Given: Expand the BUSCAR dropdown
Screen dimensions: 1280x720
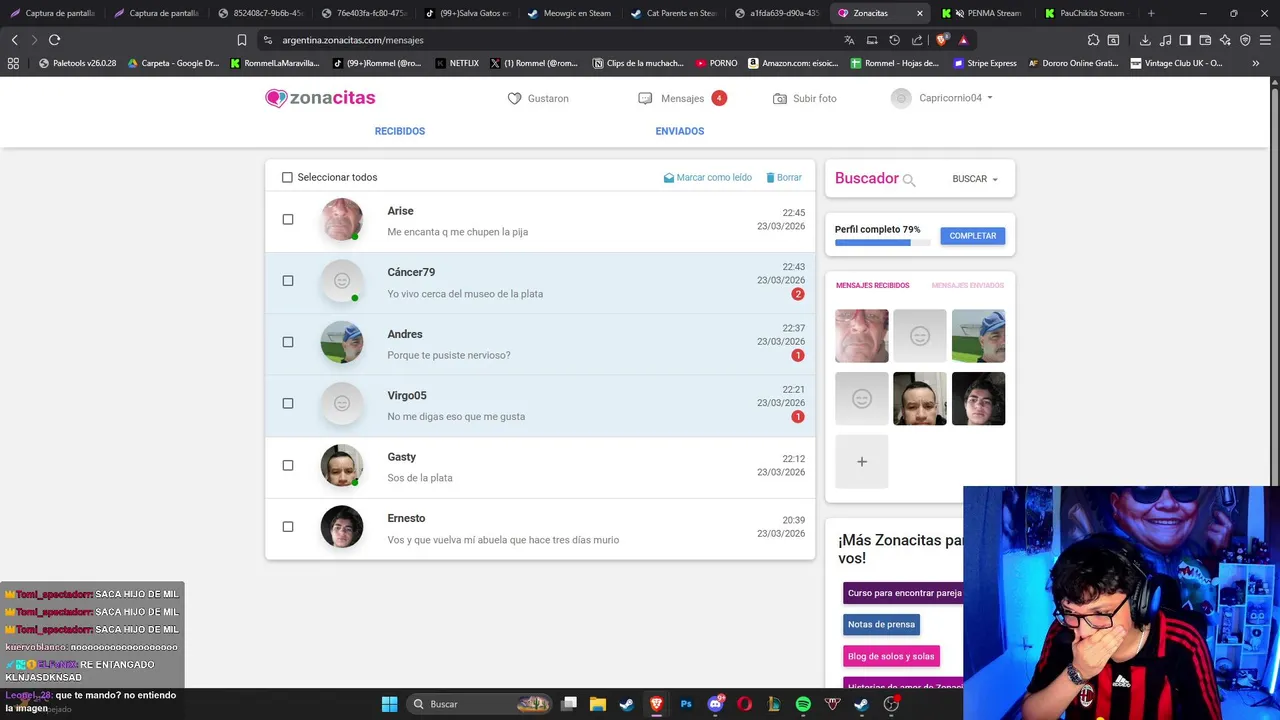Looking at the screenshot, I should coord(975,179).
